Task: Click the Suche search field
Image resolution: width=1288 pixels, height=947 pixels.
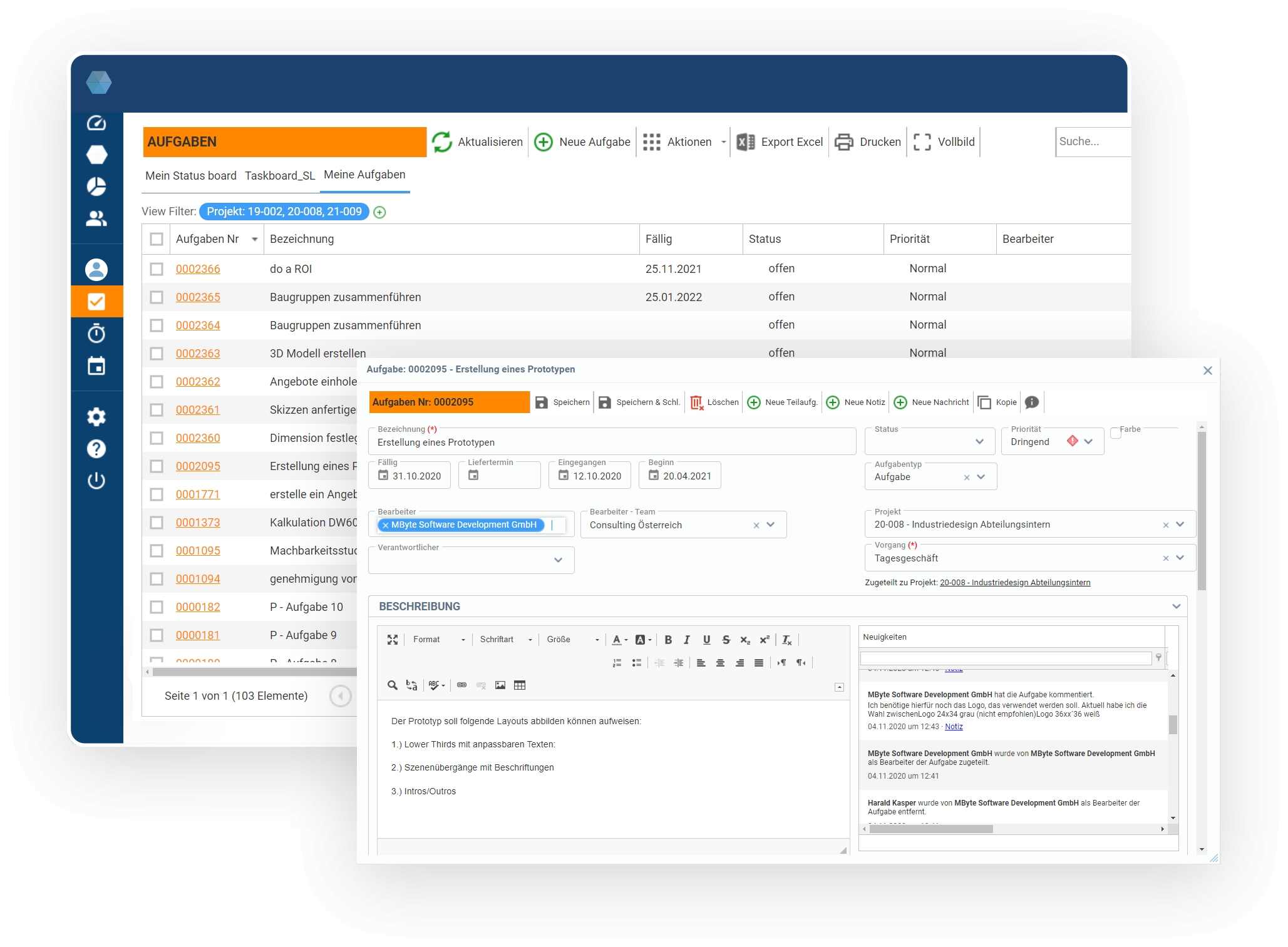Action: (1092, 142)
